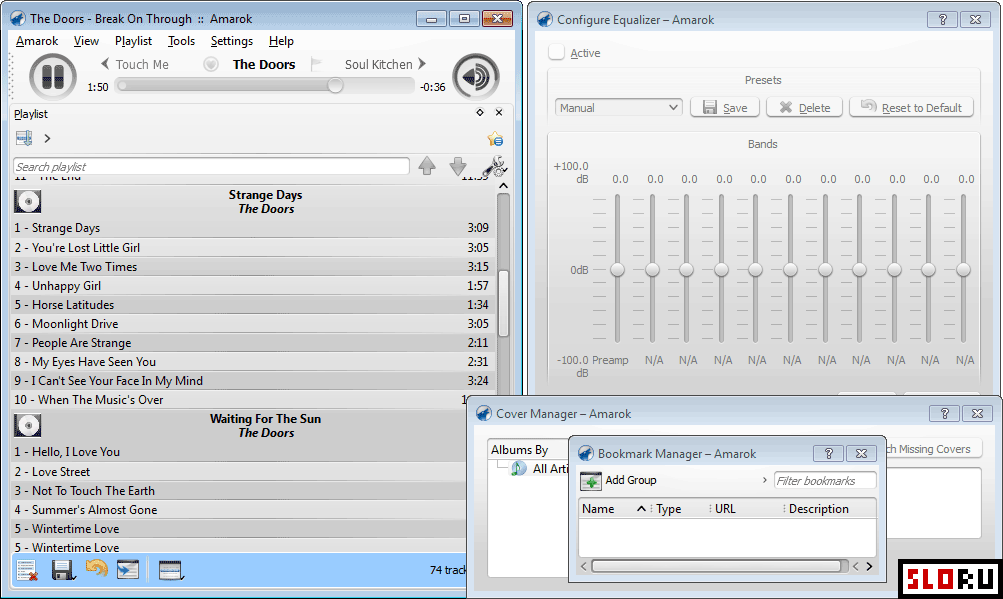Sort bookmarks by Name column
This screenshot has height=599, width=1003.
(x=614, y=509)
